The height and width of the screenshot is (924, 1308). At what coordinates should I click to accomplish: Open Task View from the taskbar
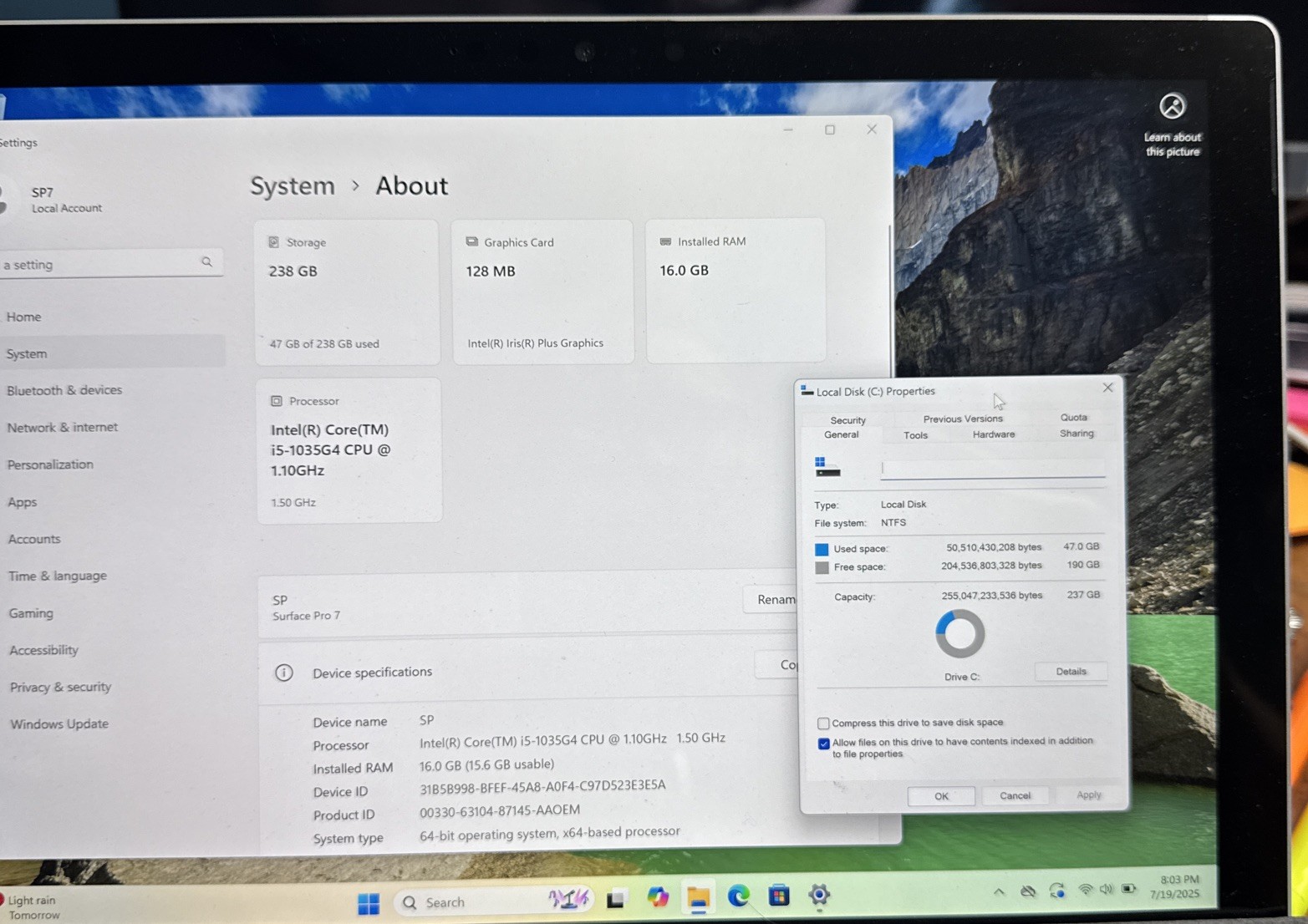click(x=616, y=899)
